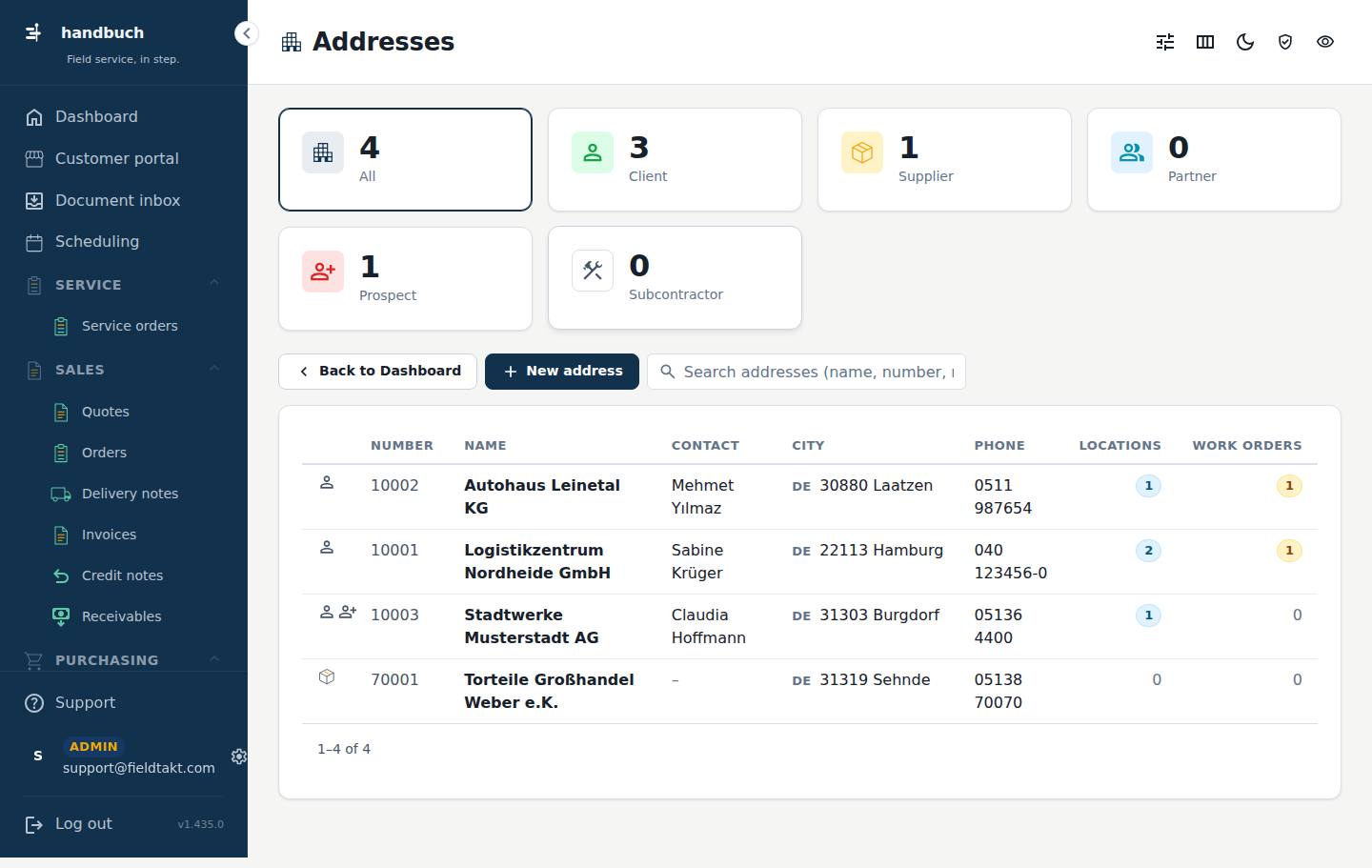The image size is (1372, 868).
Task: Open Receivables in sidebar
Action: tap(137, 616)
